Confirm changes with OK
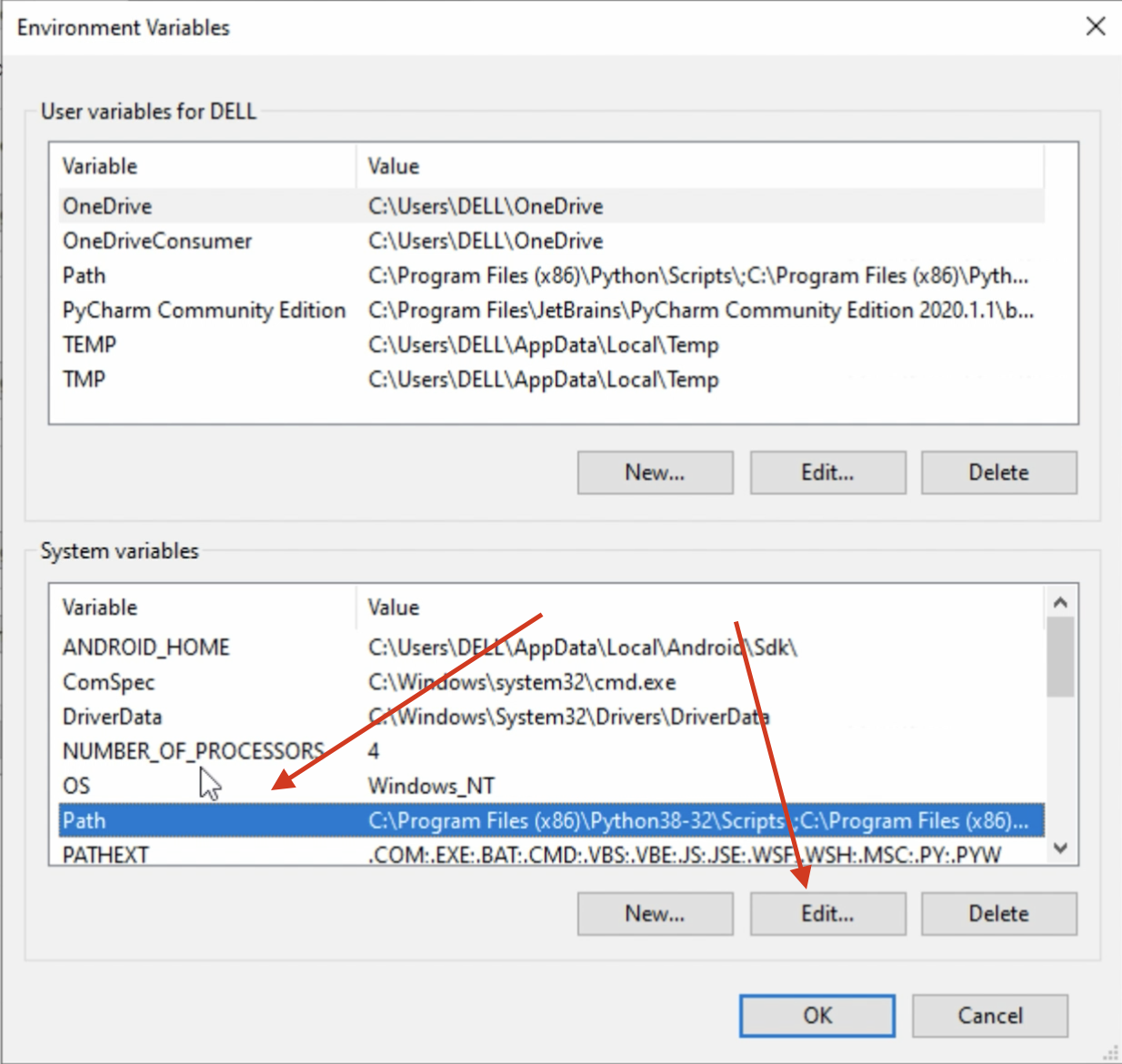 (816, 1016)
